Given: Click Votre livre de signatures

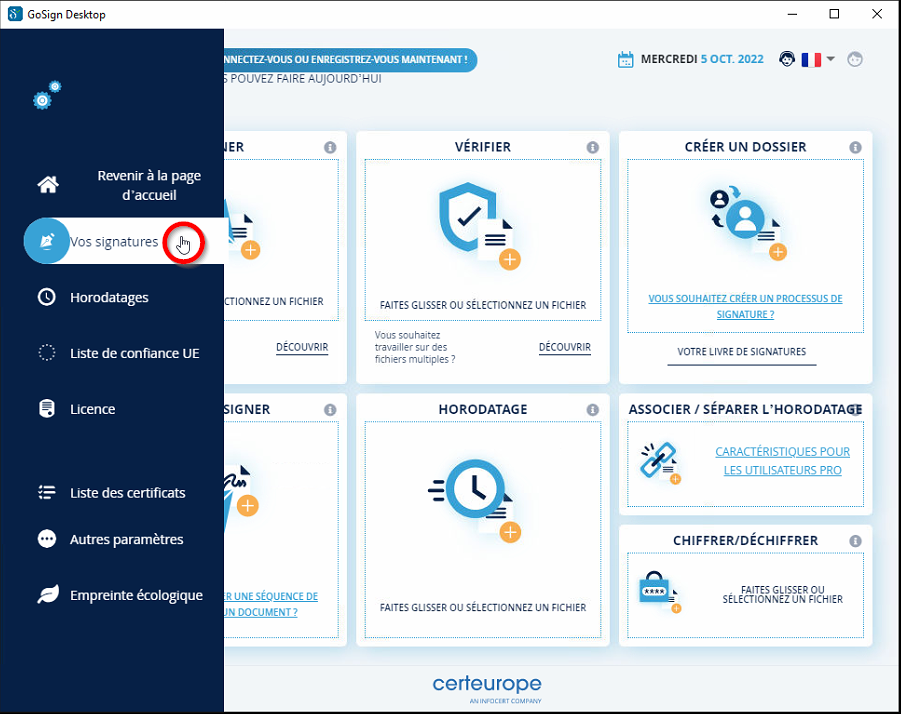Looking at the screenshot, I should click(742, 352).
